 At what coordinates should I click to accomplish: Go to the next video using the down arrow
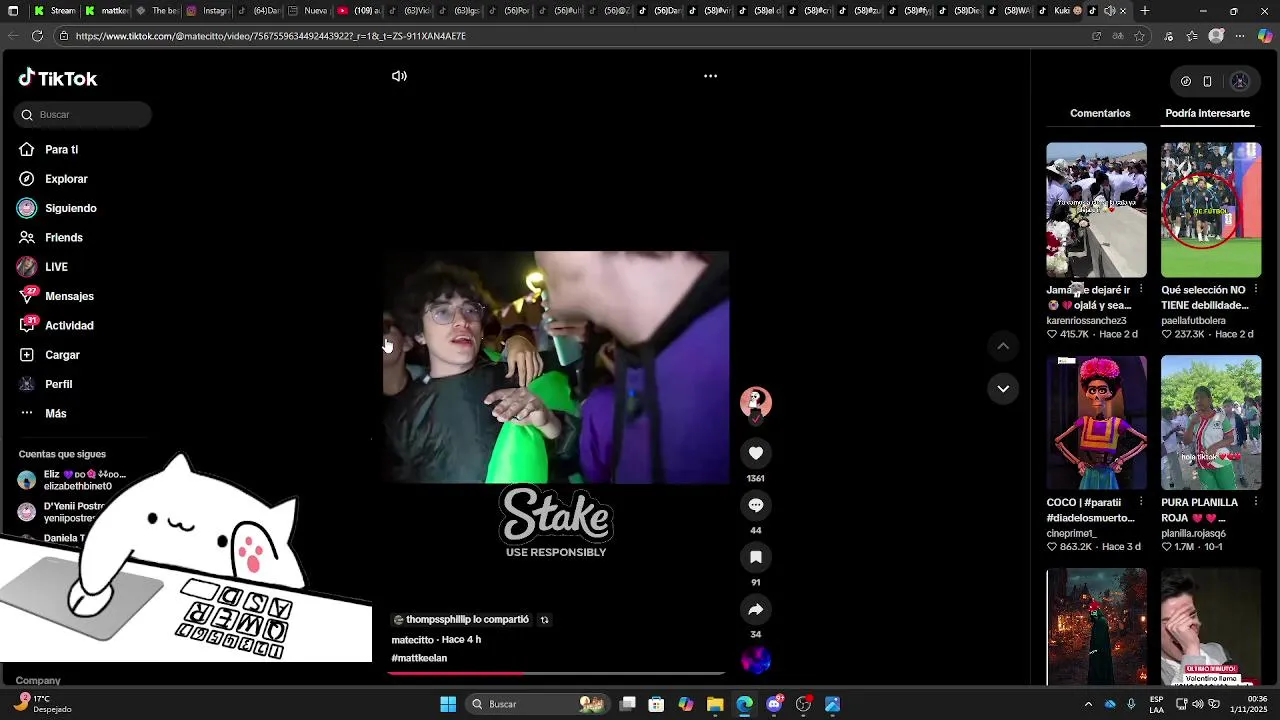[x=1003, y=388]
